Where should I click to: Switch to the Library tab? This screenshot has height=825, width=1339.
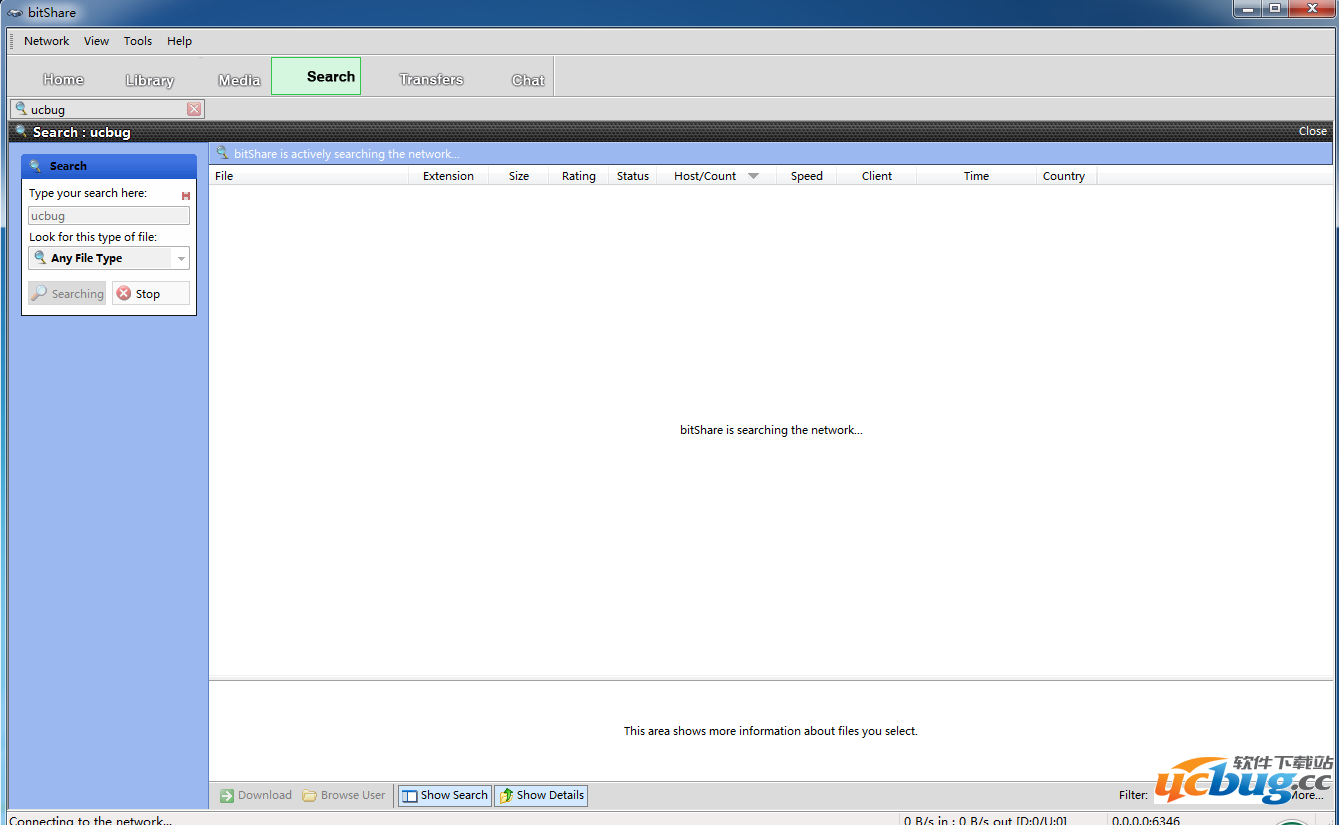(150, 80)
